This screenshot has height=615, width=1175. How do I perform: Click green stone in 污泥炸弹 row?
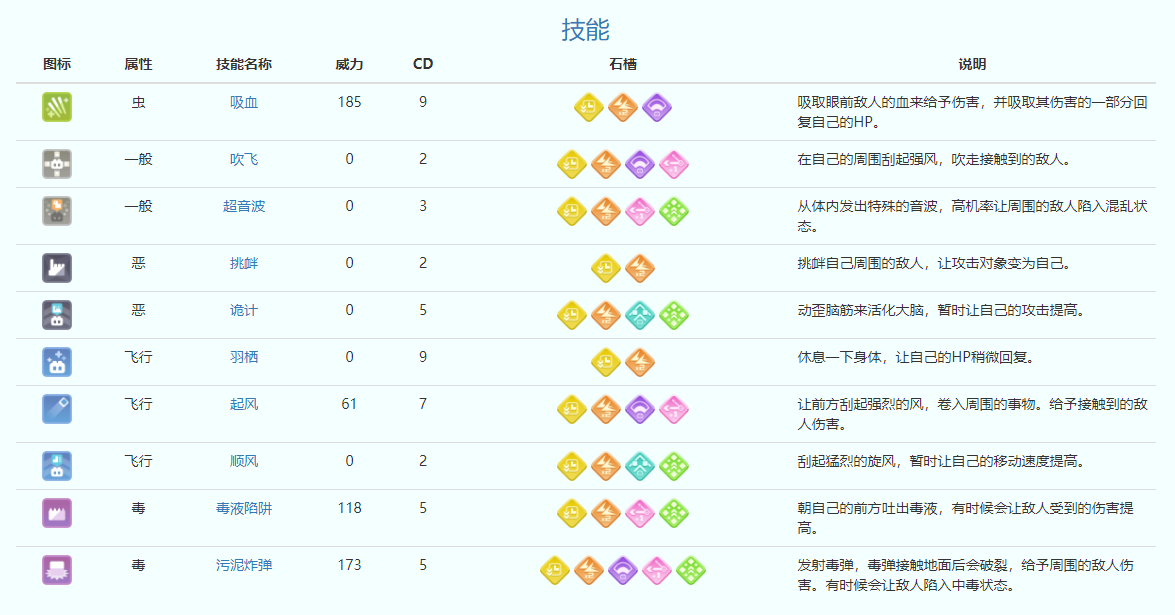(691, 570)
